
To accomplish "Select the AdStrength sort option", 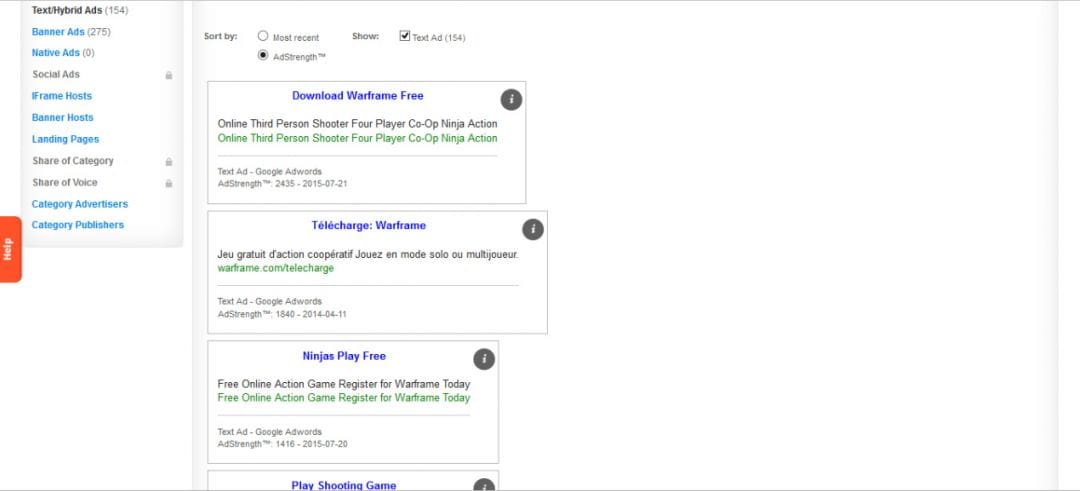I will (262, 56).
